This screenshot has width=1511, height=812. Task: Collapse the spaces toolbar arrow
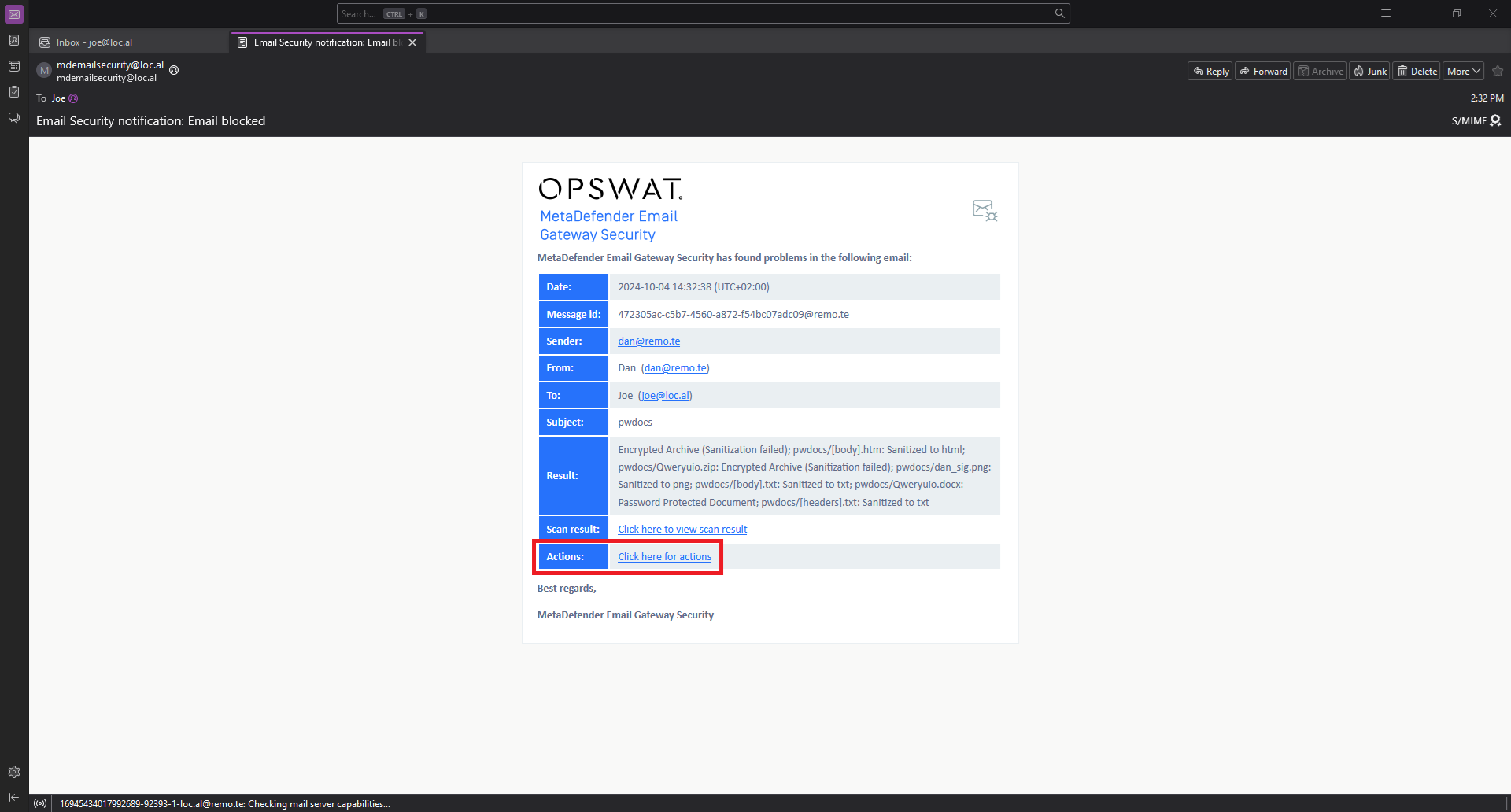click(x=14, y=798)
